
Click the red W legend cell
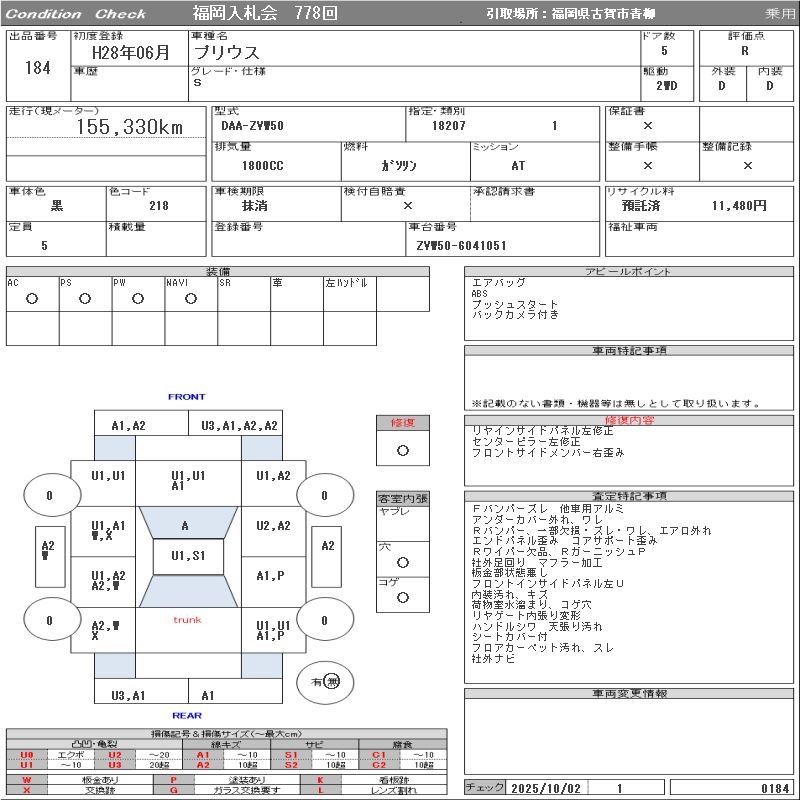pos(26,779)
